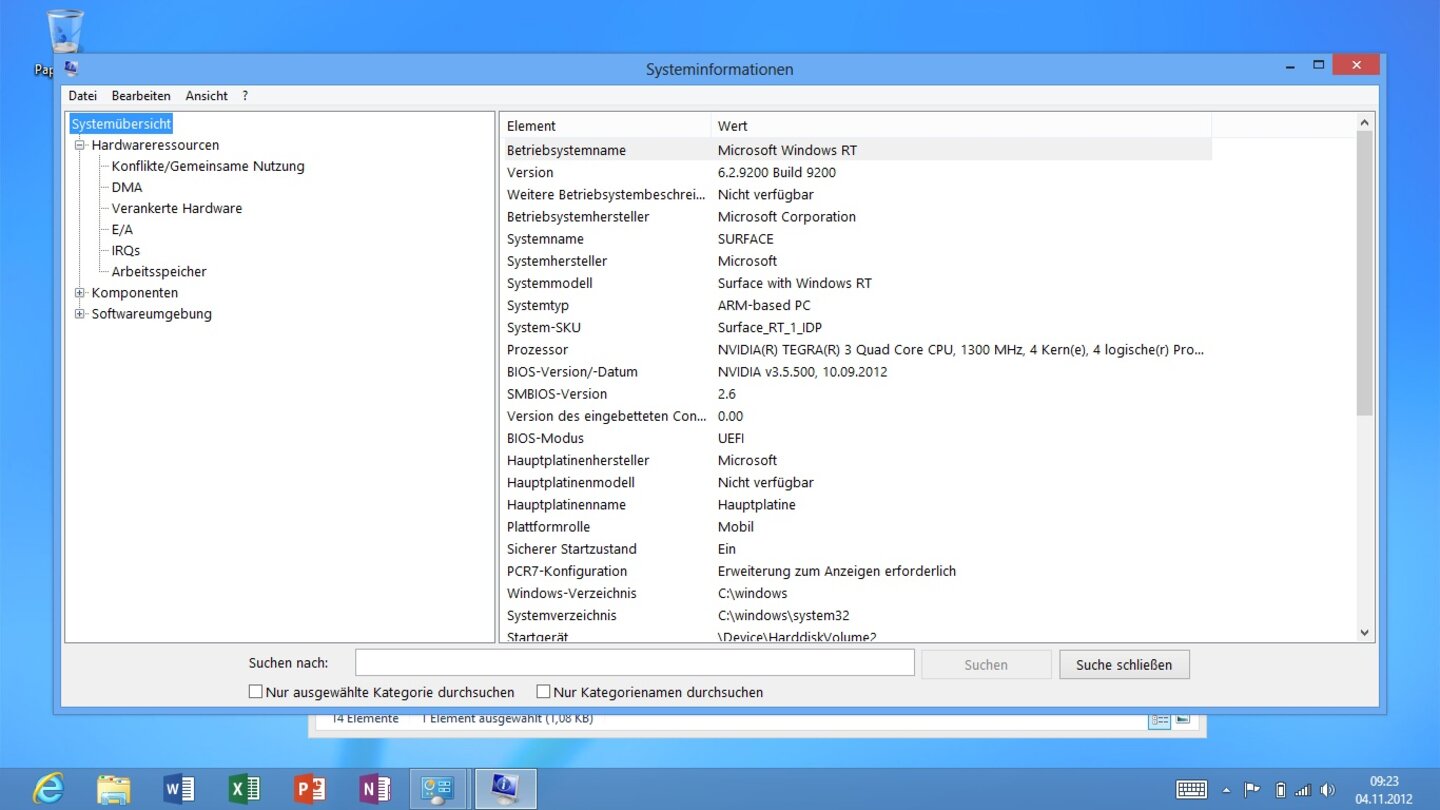Click the Systeminformationen taskbar icon
The height and width of the screenshot is (810, 1440).
[505, 789]
